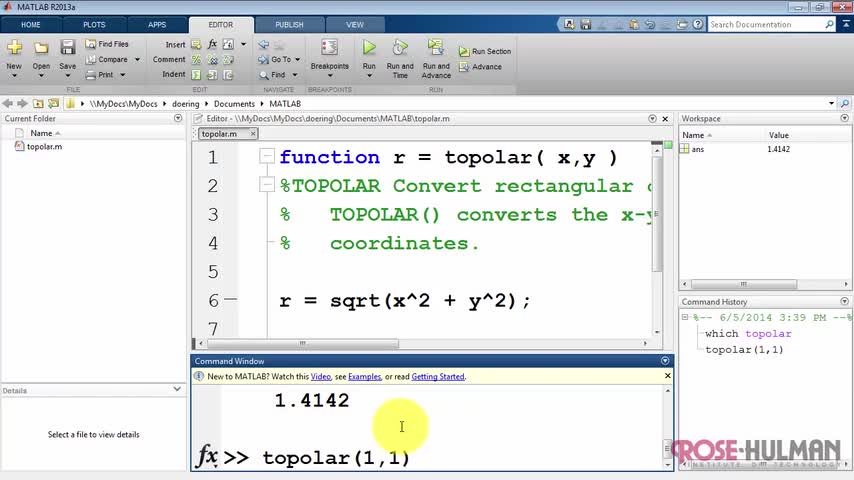
Task: Switch to the PLOTS ribbon tab
Action: click(x=94, y=25)
